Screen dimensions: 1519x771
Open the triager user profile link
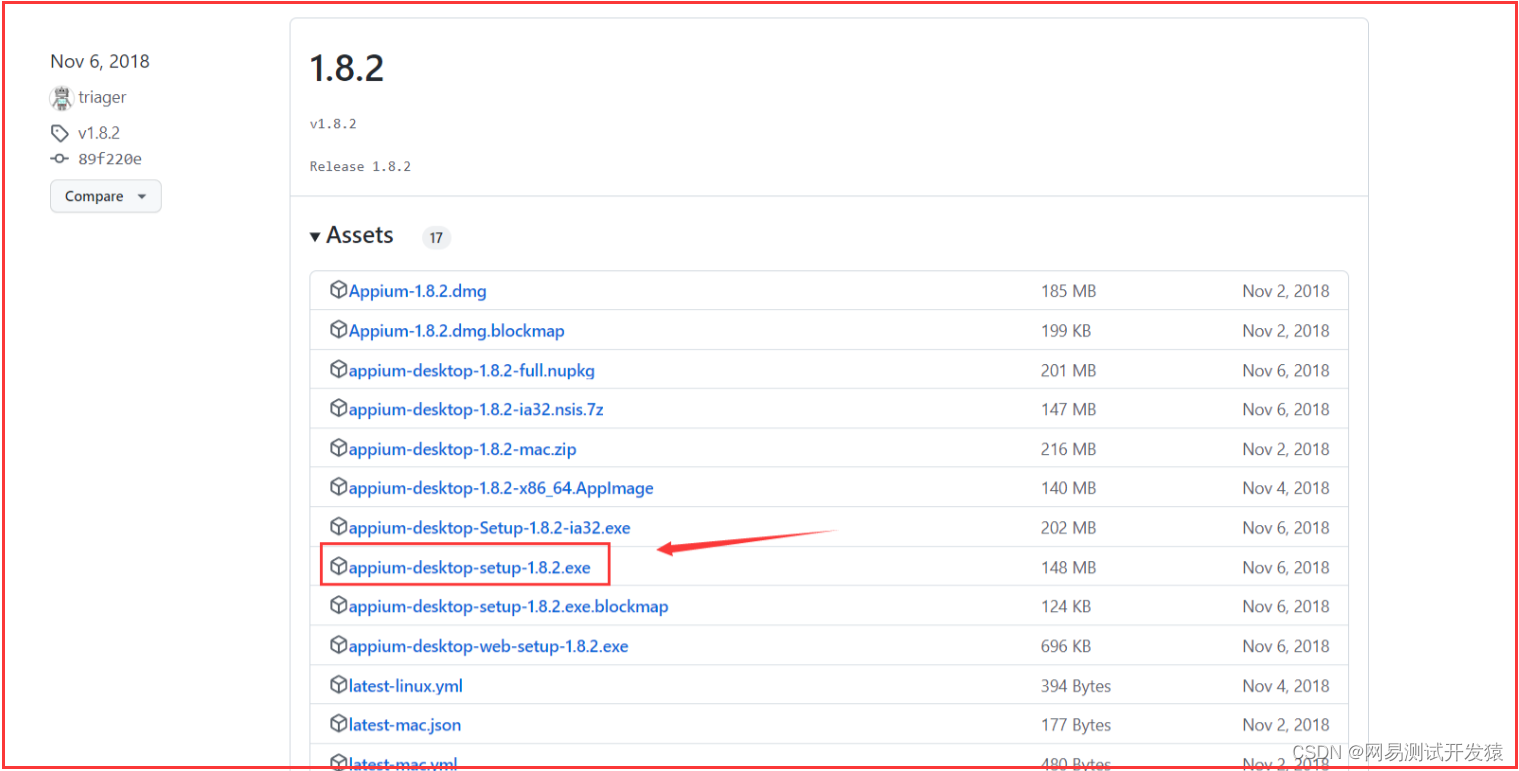click(x=102, y=97)
